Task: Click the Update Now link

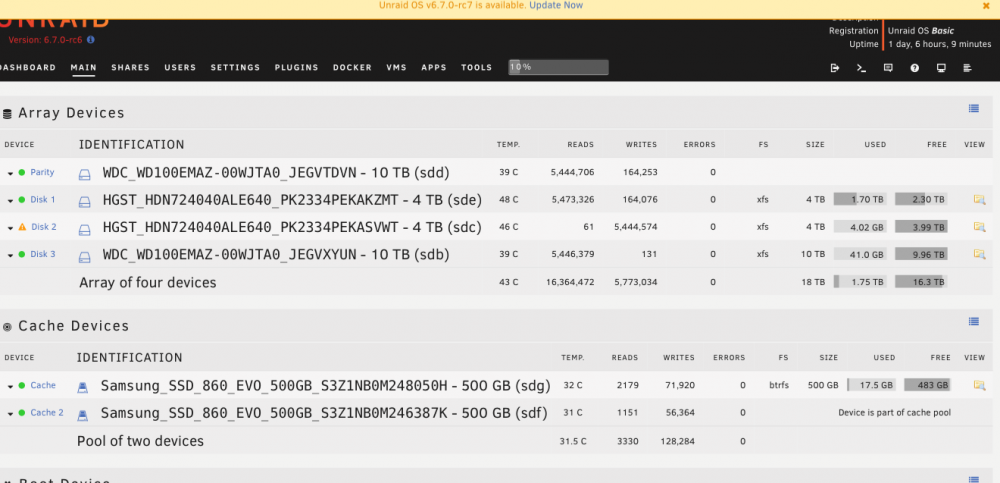Action: [555, 5]
